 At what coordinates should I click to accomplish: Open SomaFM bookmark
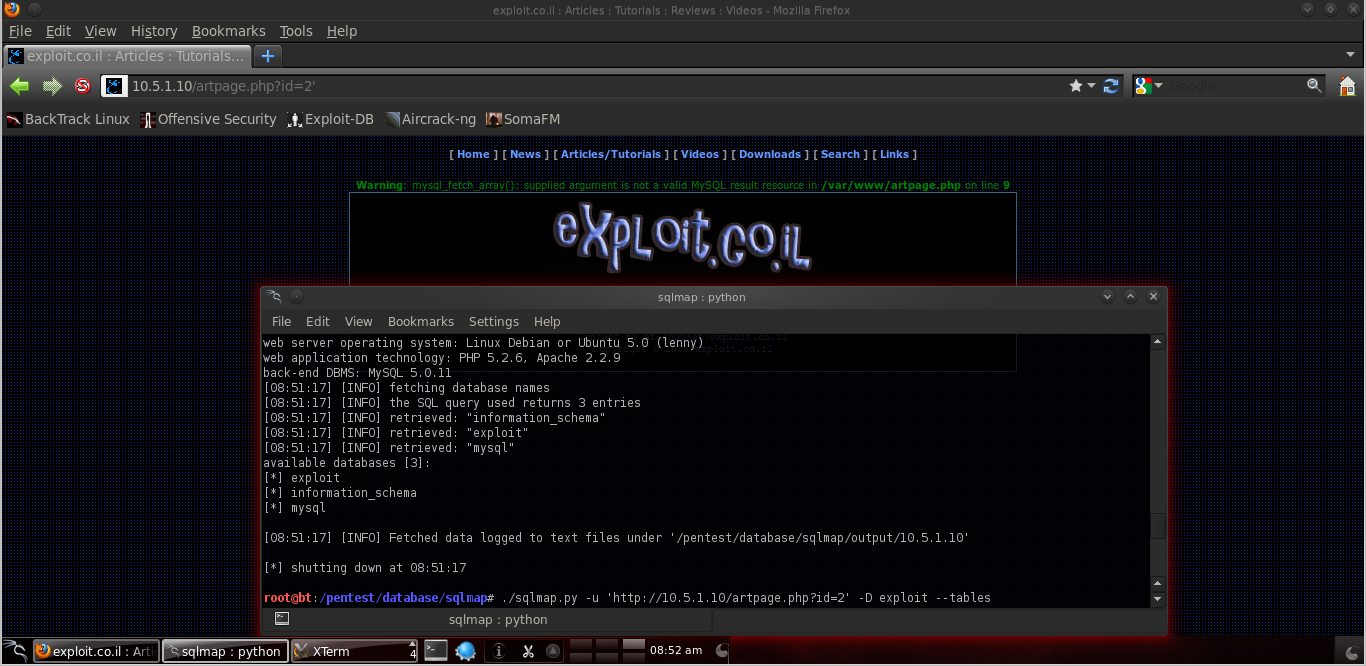coord(523,119)
